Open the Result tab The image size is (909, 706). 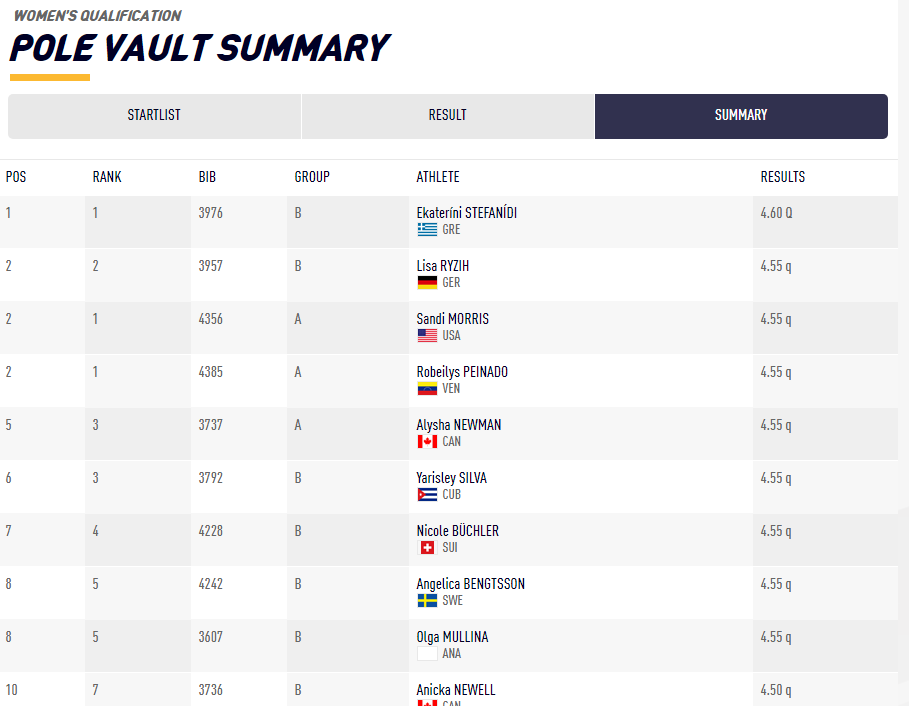(x=447, y=115)
